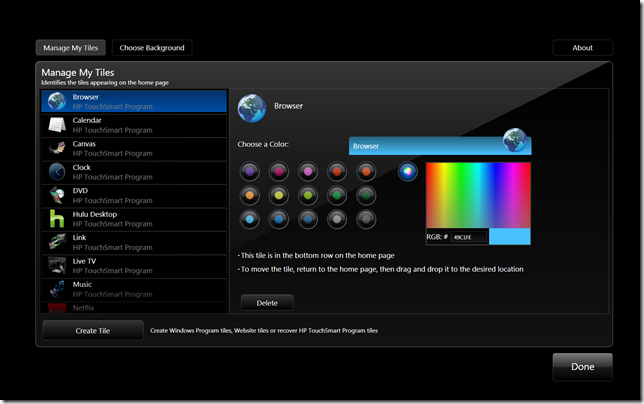Screen dimensions: 644x404
Task: Switch to Manage My Tiles tab
Action: 71,48
